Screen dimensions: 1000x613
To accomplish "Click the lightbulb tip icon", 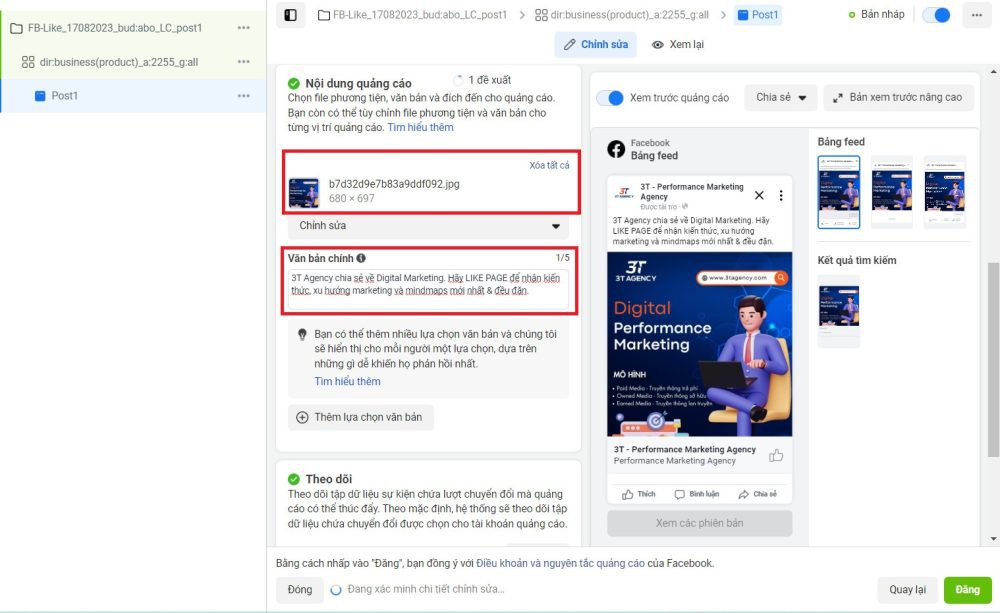I will [302, 334].
